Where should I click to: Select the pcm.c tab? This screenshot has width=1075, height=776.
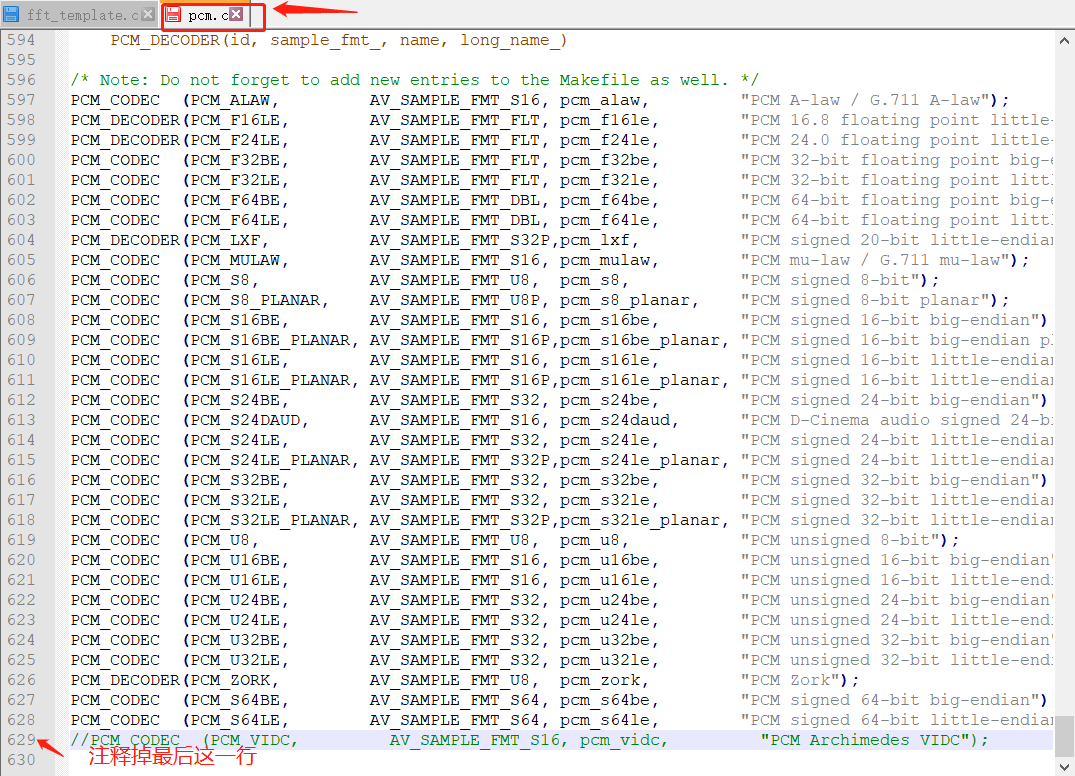tap(207, 15)
